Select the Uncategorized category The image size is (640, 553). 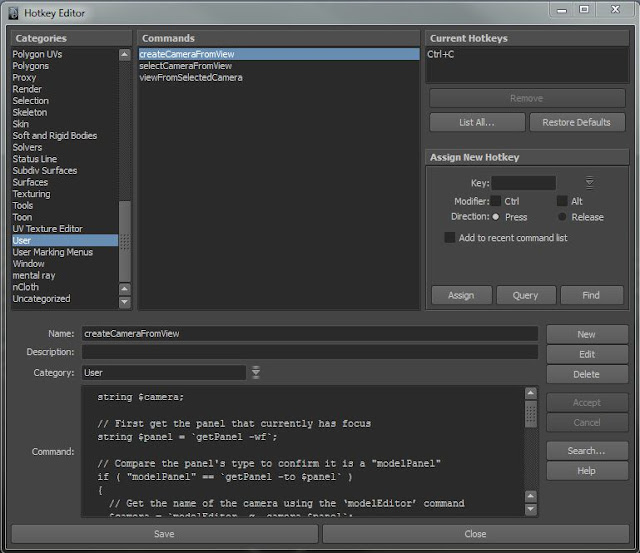tap(64, 299)
